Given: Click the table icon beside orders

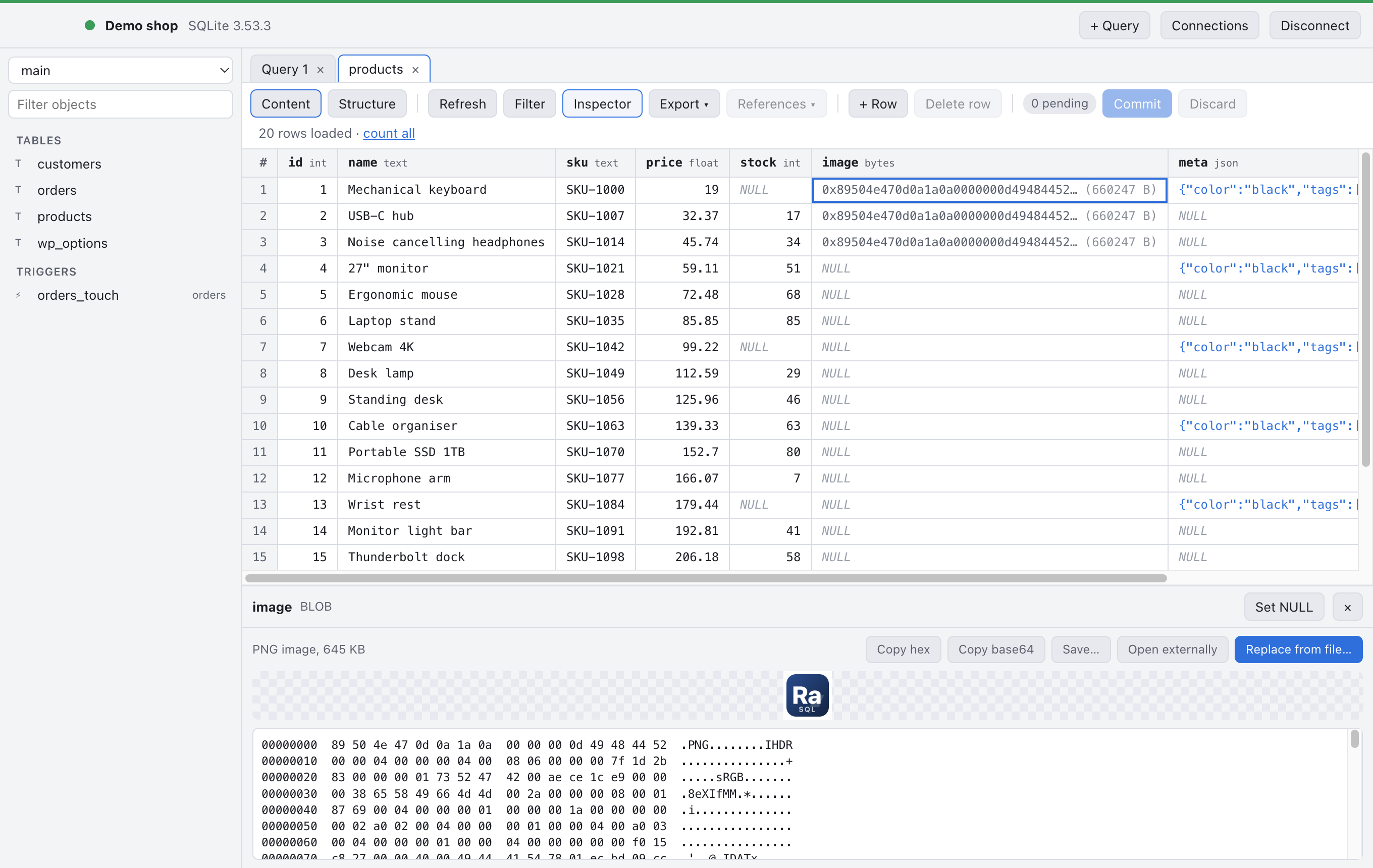Looking at the screenshot, I should (18, 190).
